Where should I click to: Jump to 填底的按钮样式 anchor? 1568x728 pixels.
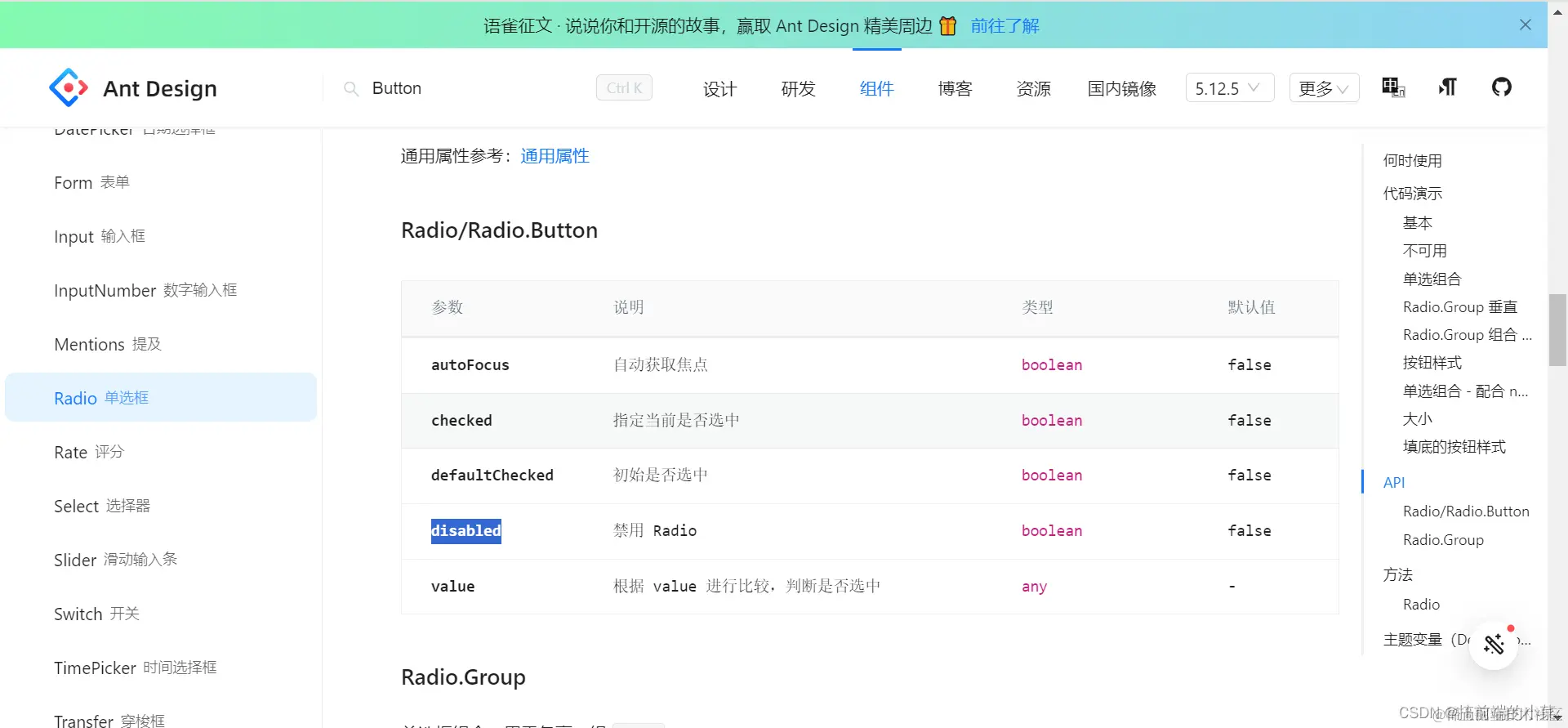(1454, 446)
